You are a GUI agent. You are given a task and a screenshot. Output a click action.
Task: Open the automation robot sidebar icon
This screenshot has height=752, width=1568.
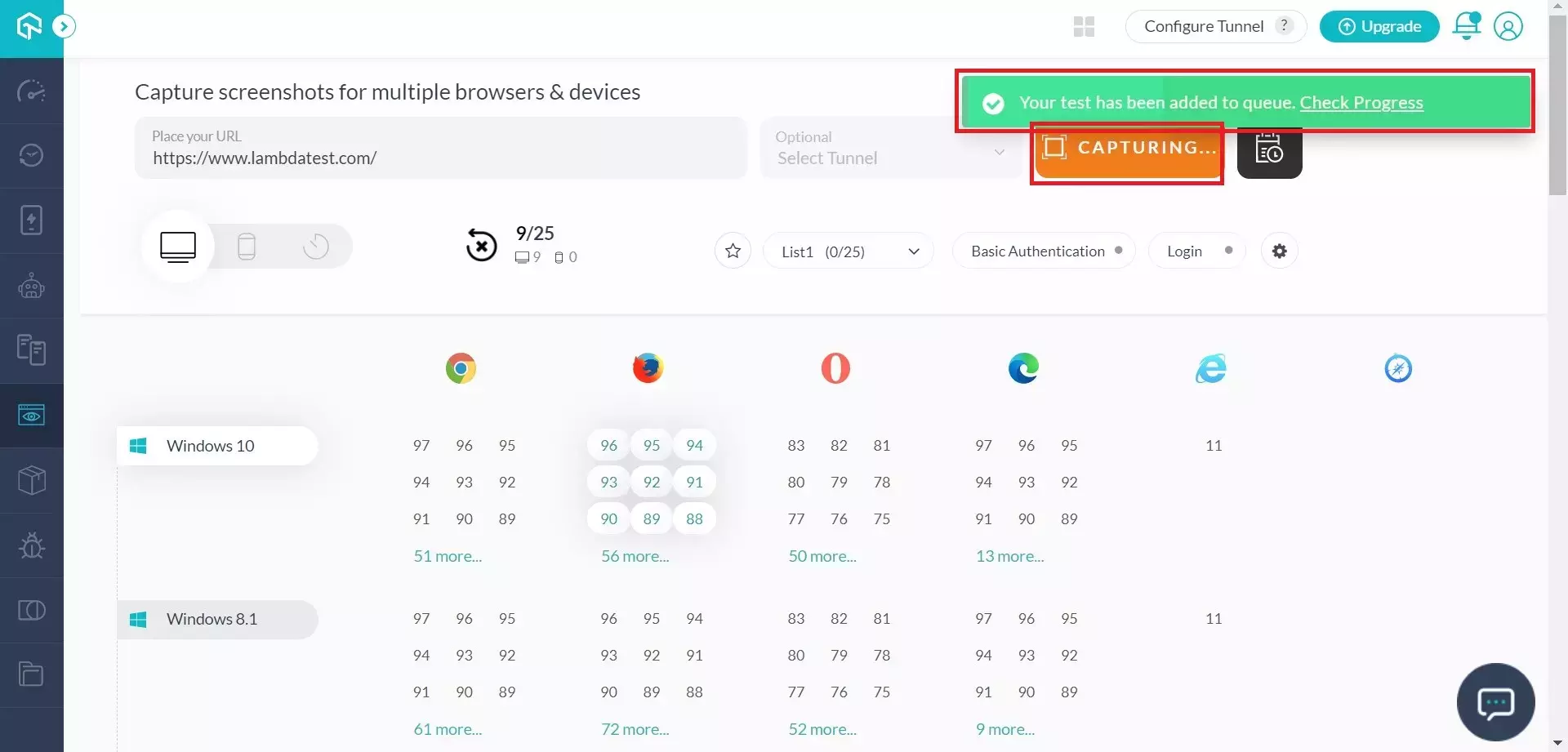point(31,286)
